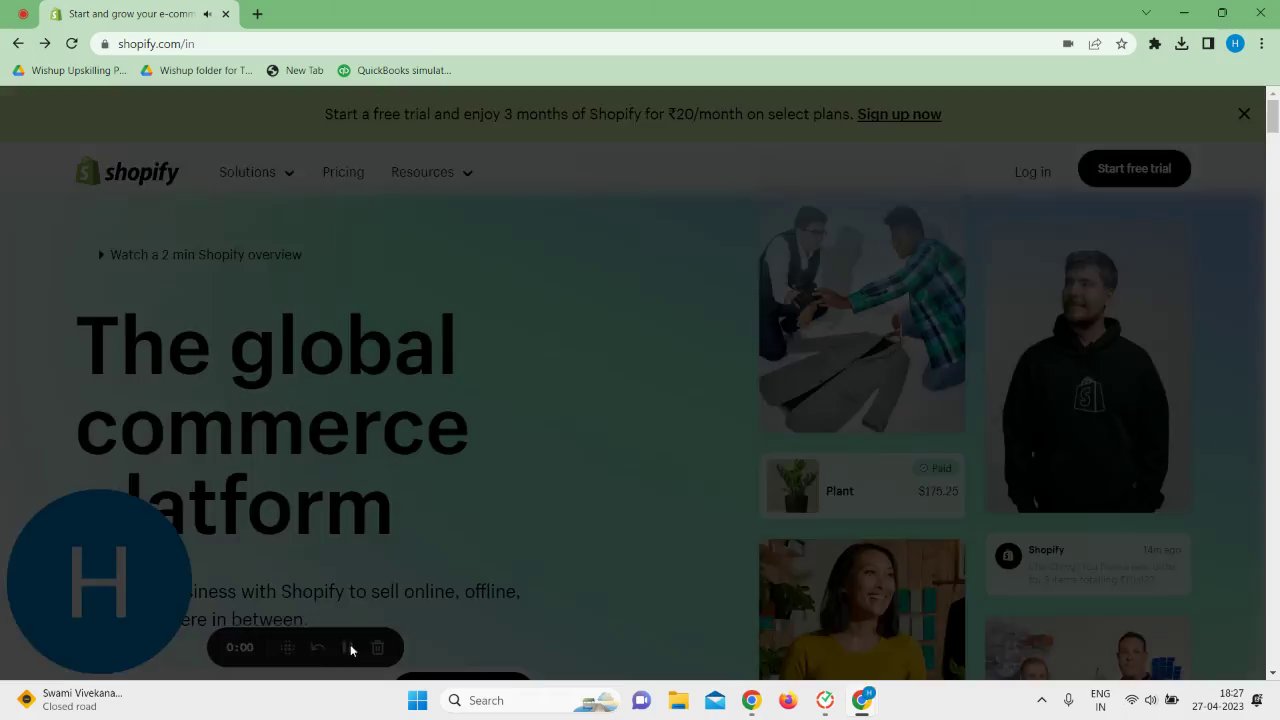
Task: Go forward in browser history
Action: click(x=45, y=44)
